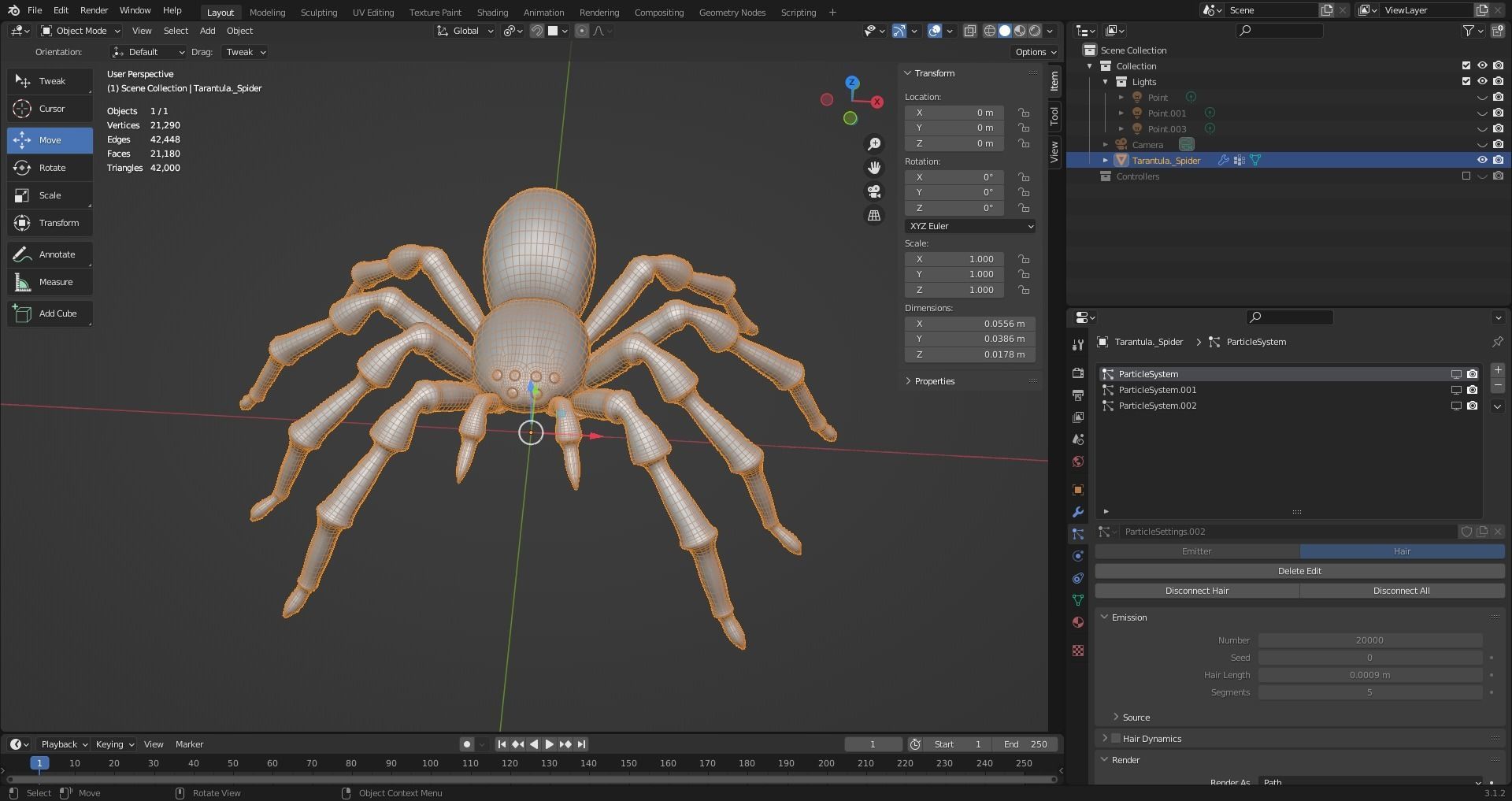This screenshot has width=1512, height=801.
Task: Toggle camera view icon in viewport
Action: click(x=874, y=191)
